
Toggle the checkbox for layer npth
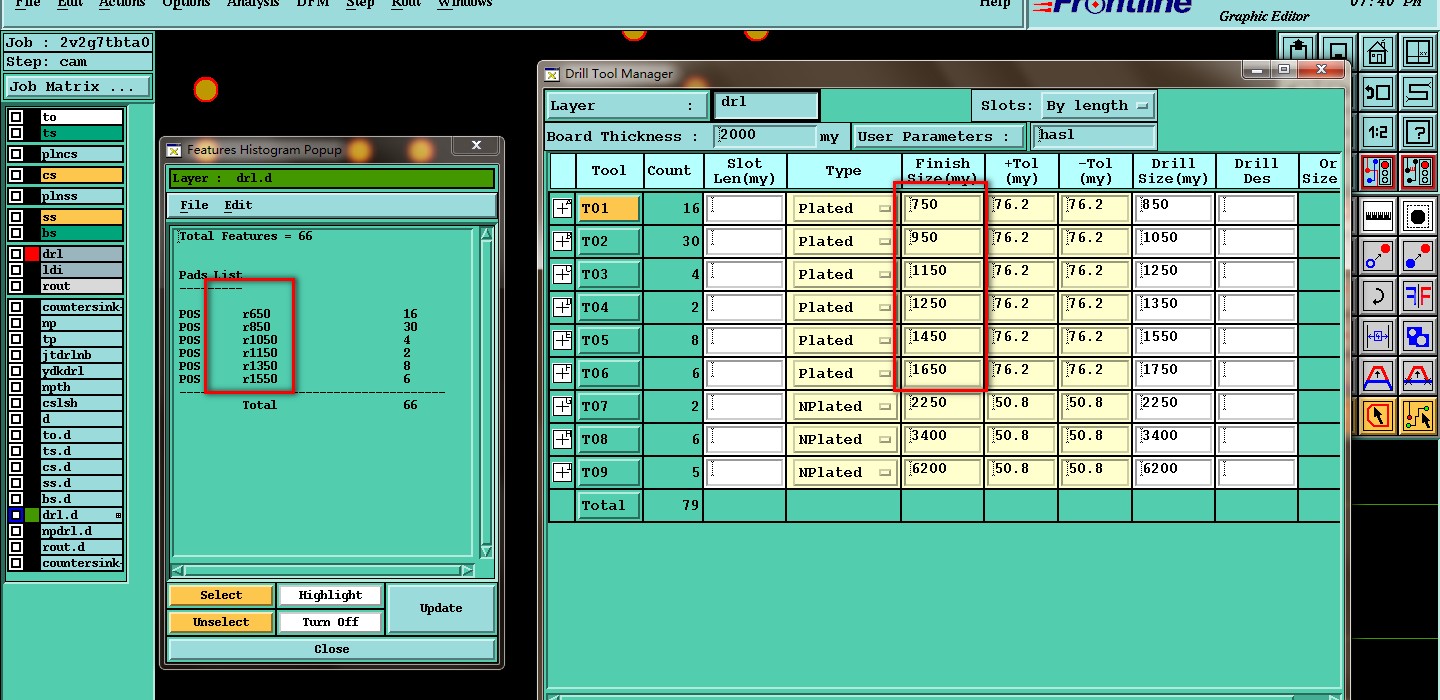tap(16, 387)
